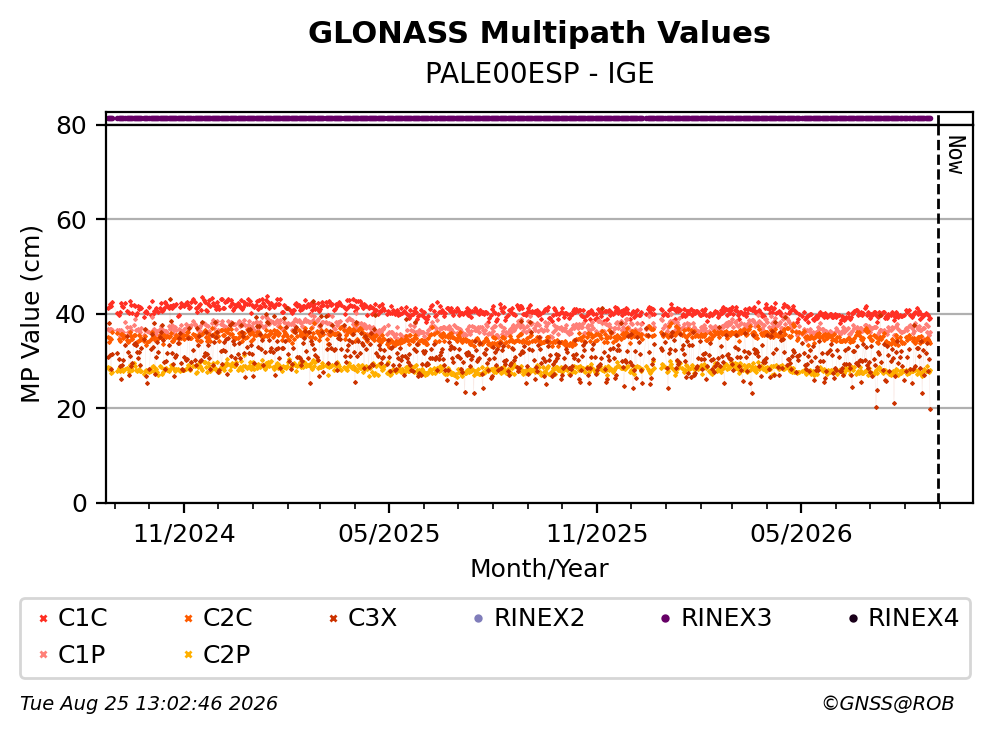Viewport: 993px width, 734px height.
Task: Click the 05/2026 x-axis tick label
Action: point(801,534)
